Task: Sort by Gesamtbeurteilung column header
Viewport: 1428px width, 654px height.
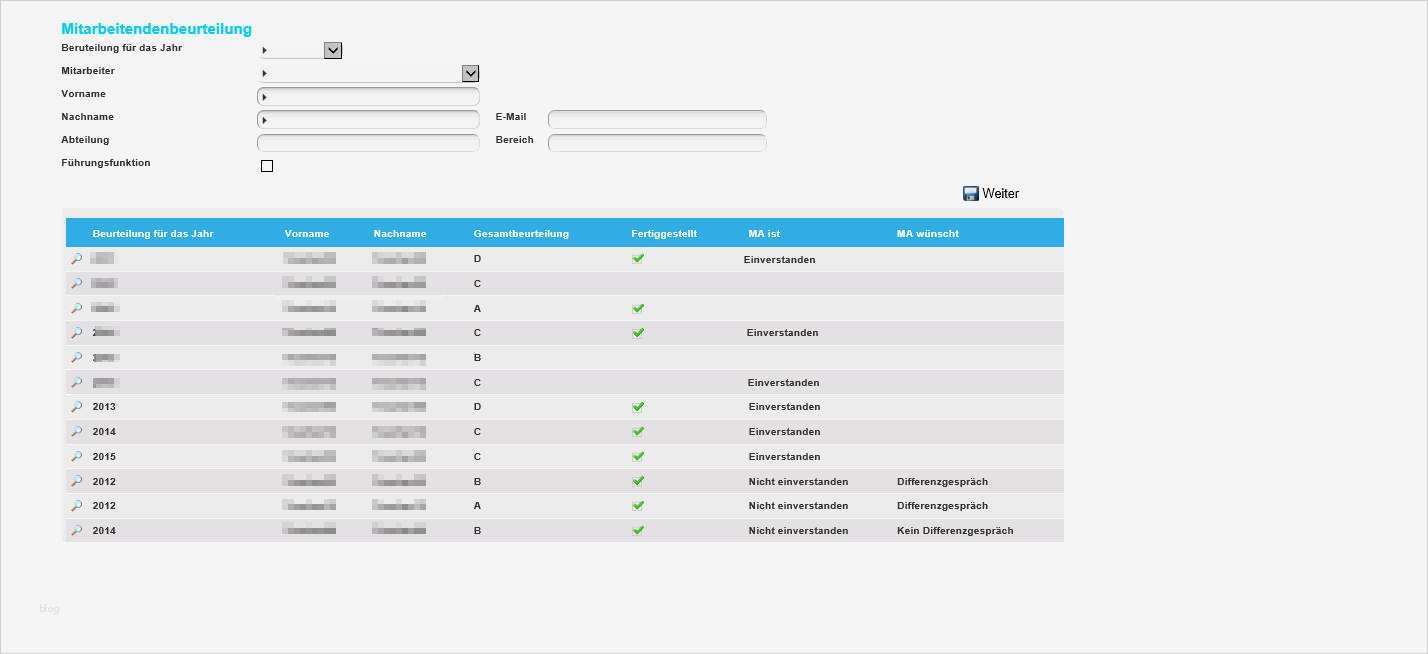Action: pyautogui.click(x=521, y=234)
